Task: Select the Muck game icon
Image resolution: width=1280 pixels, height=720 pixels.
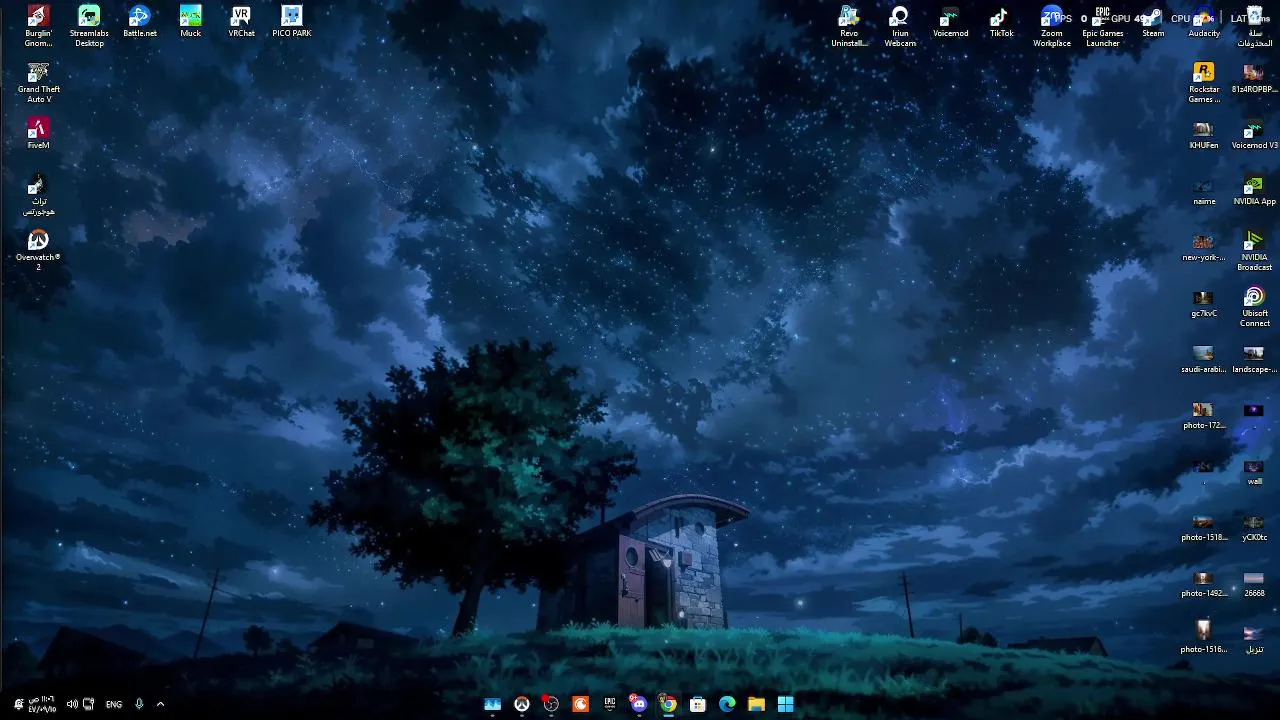Action: point(190,22)
